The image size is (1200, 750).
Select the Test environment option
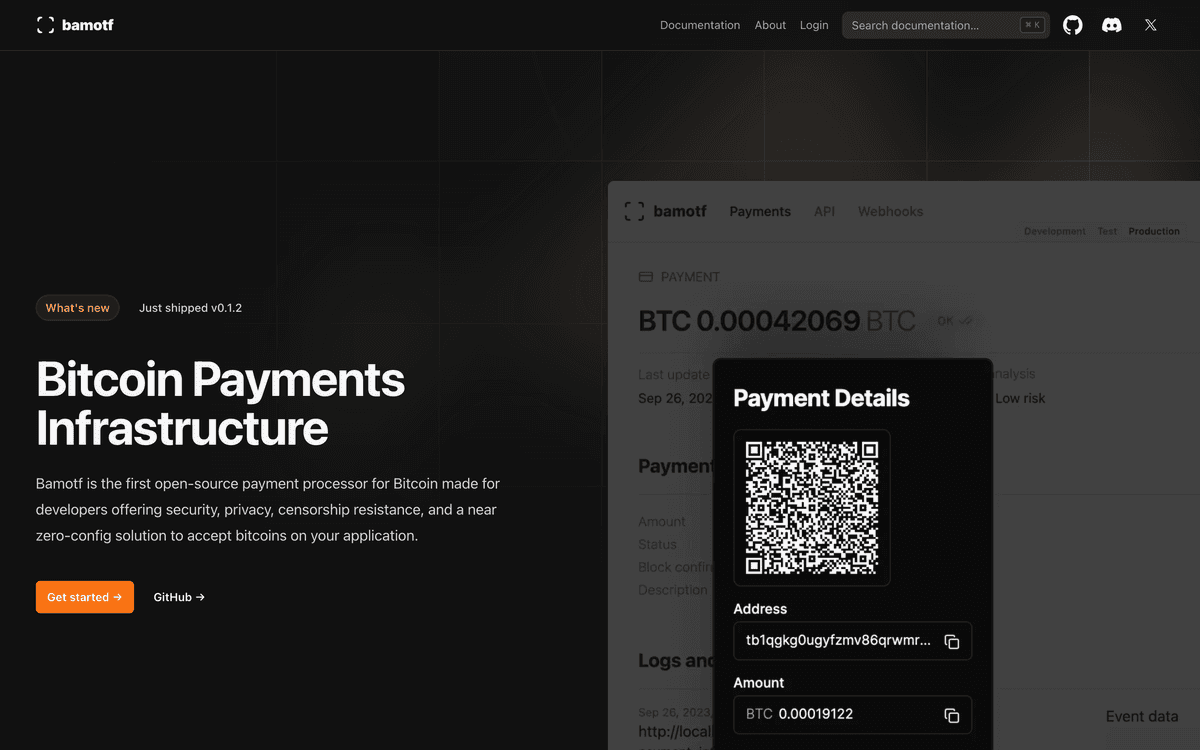[x=1107, y=231]
